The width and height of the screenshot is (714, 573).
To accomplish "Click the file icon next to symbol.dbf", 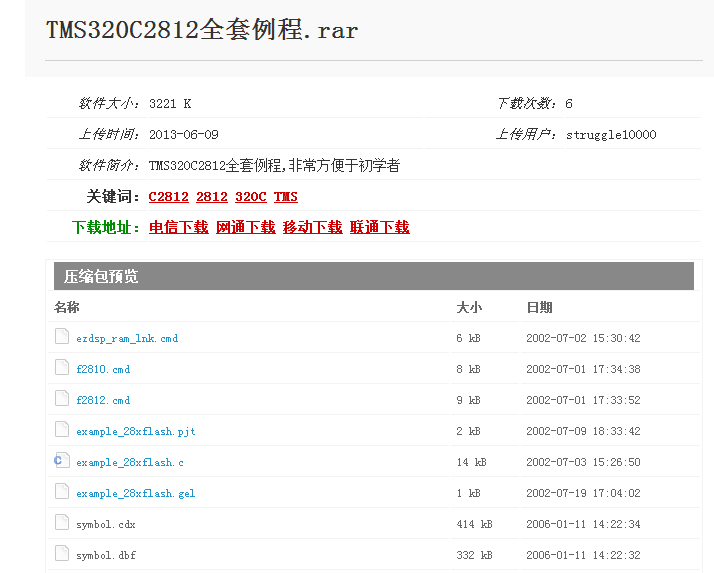I will pos(62,554).
